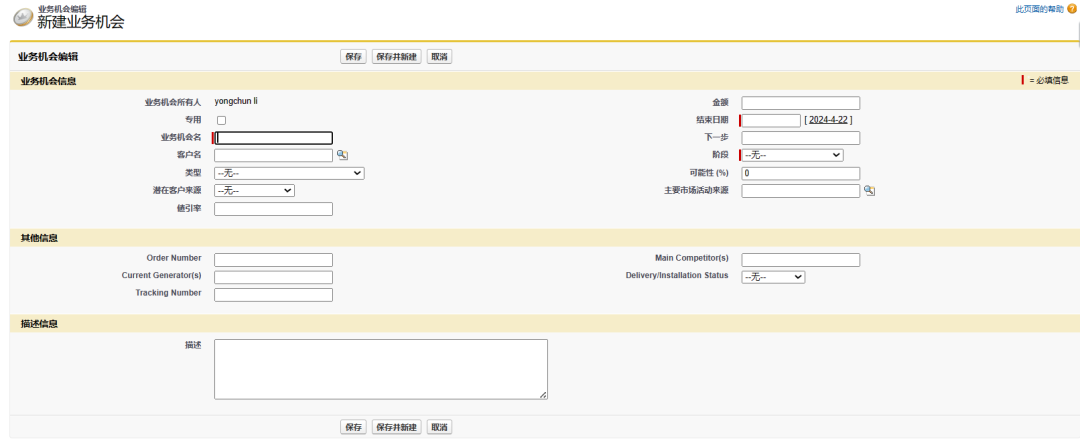Click the 业务机会信息 section header
This screenshot has width=1080, height=447.
tap(48, 81)
